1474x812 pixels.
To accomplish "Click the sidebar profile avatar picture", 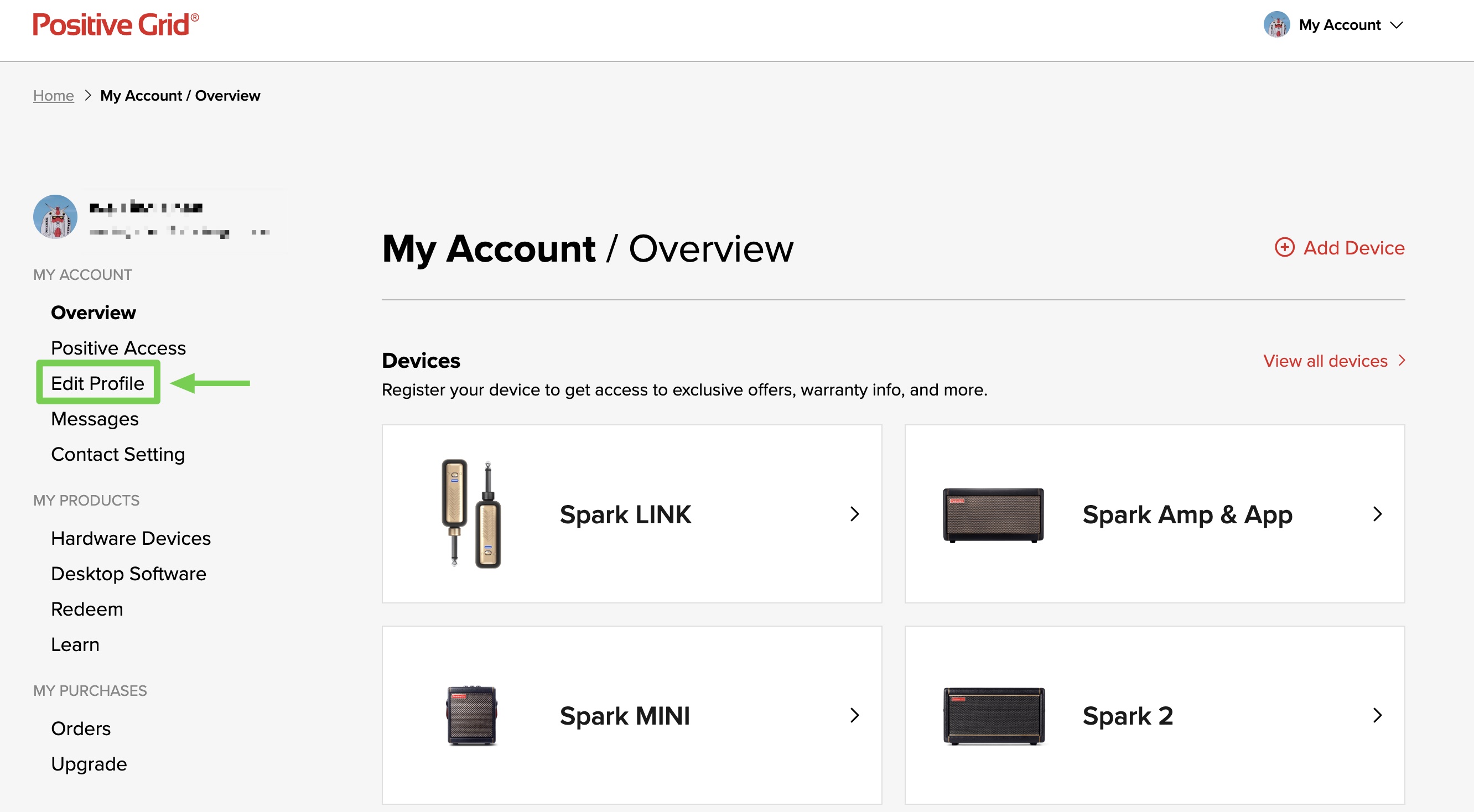I will pos(55,217).
